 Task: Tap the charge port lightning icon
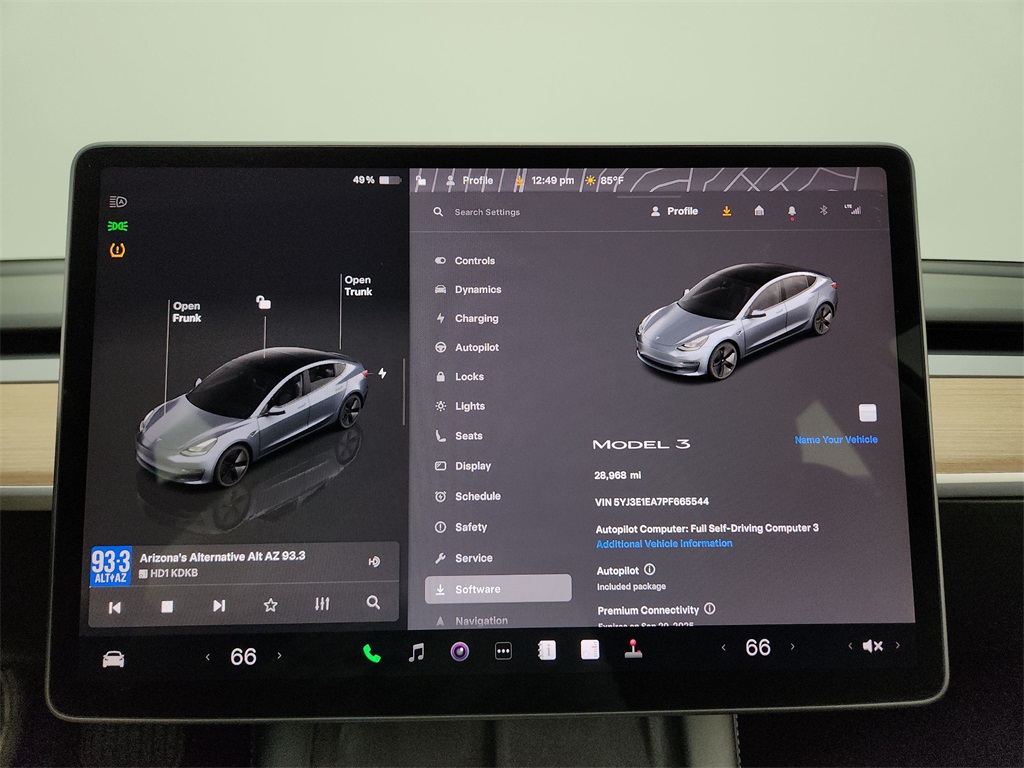[x=383, y=373]
